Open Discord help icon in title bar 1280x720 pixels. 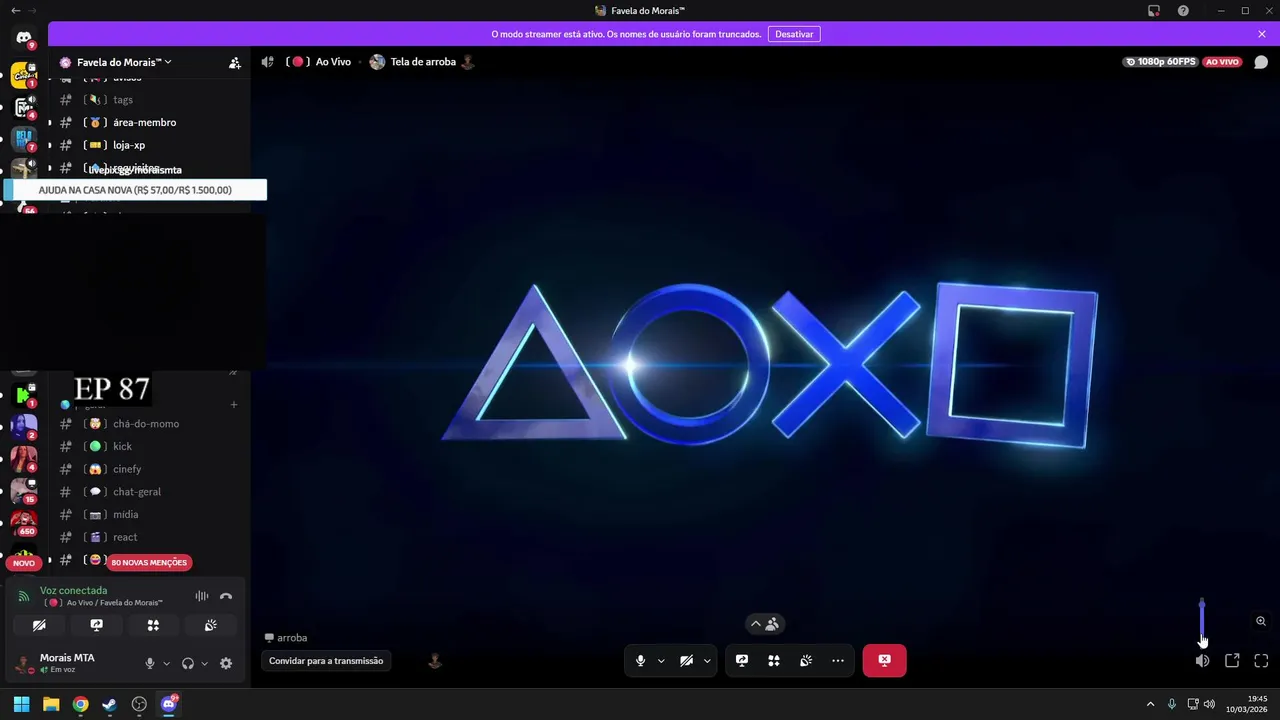click(1183, 11)
